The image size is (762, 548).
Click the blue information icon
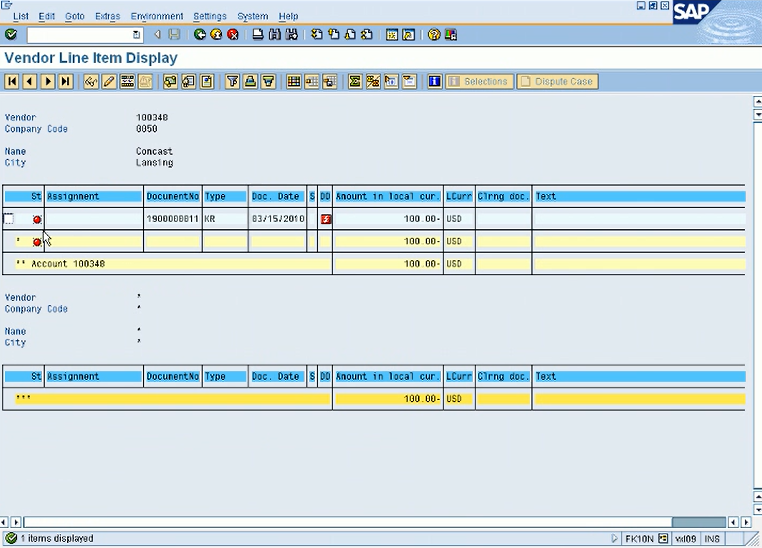[x=434, y=81]
